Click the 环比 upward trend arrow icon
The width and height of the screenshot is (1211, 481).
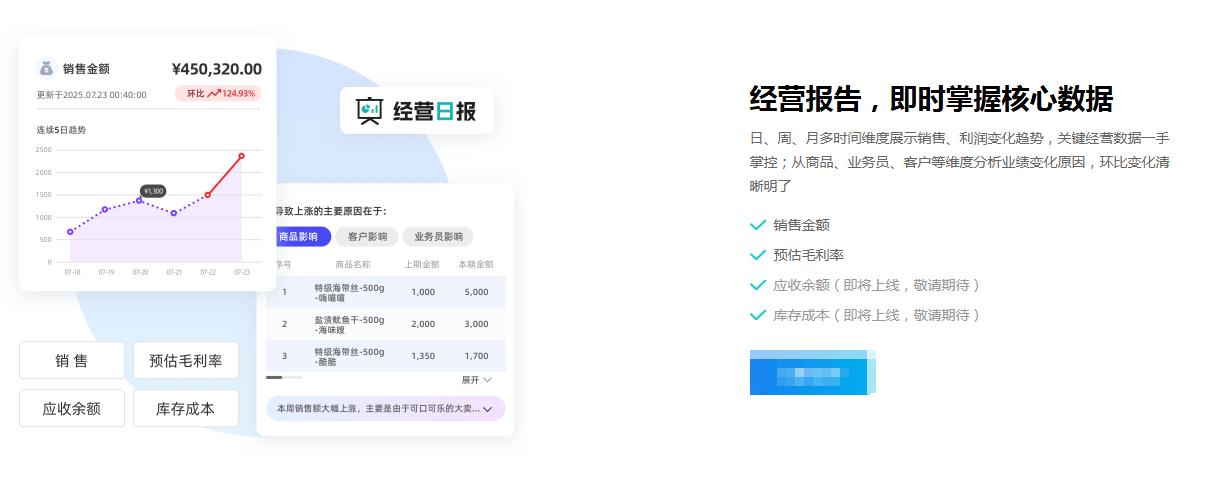tap(214, 94)
